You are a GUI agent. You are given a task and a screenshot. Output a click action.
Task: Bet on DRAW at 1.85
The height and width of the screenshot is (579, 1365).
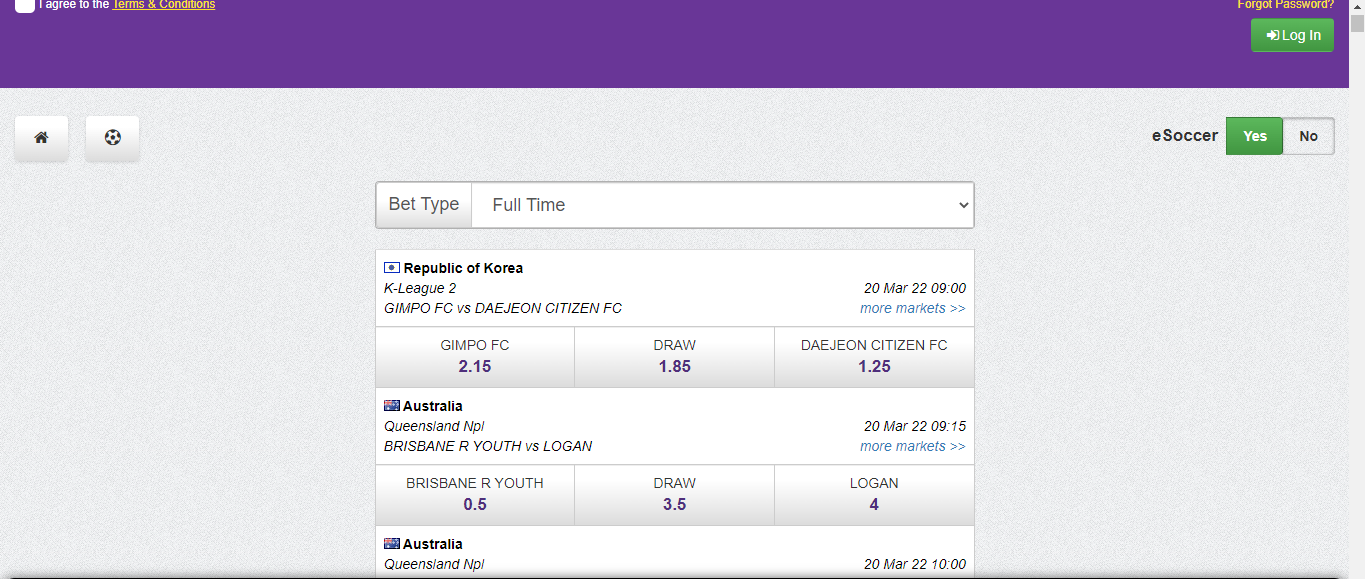click(675, 357)
